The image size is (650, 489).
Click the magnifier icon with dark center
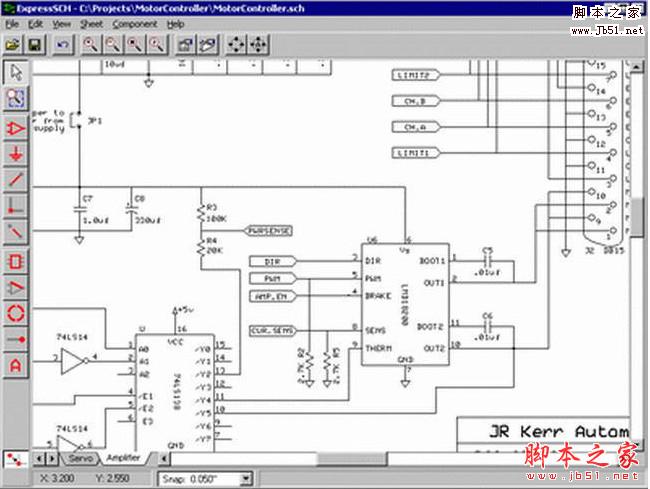135,44
